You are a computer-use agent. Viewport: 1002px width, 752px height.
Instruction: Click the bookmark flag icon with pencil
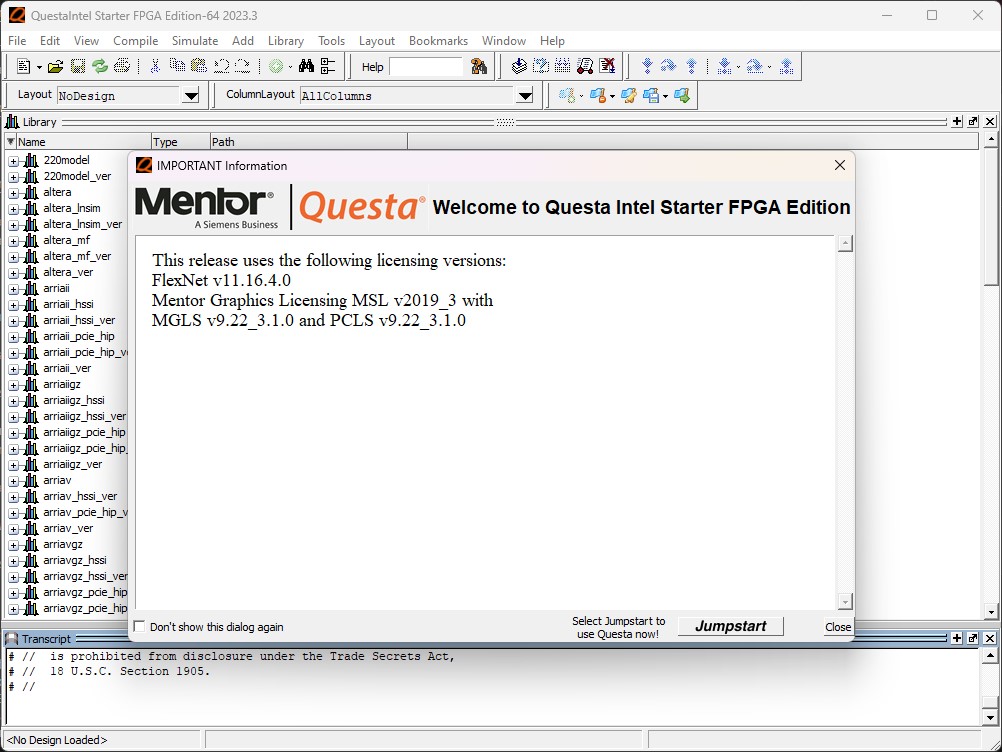click(x=629, y=96)
